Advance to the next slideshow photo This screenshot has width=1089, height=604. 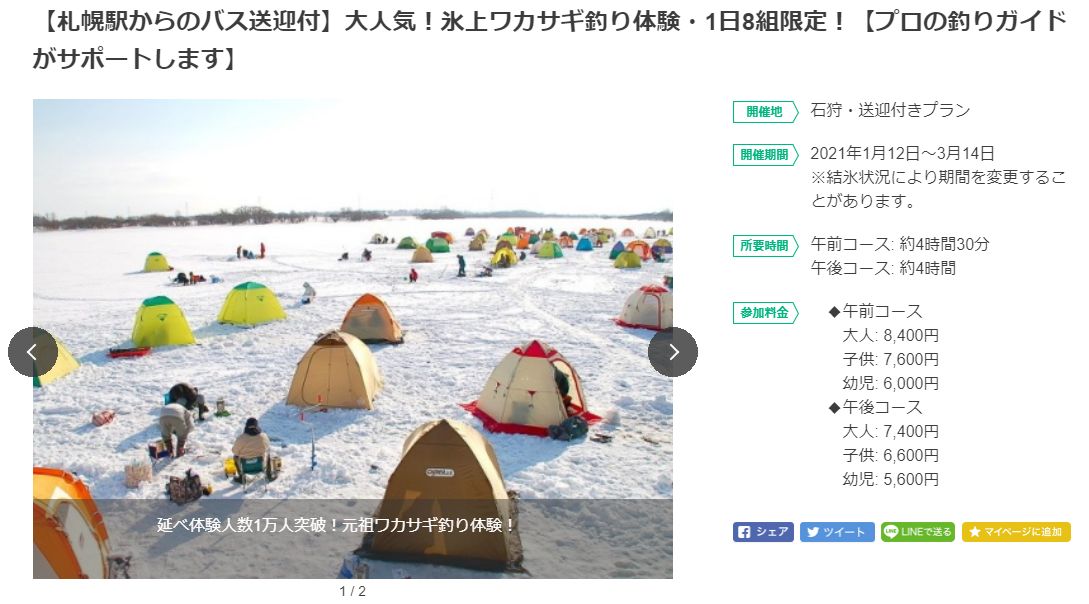[673, 352]
